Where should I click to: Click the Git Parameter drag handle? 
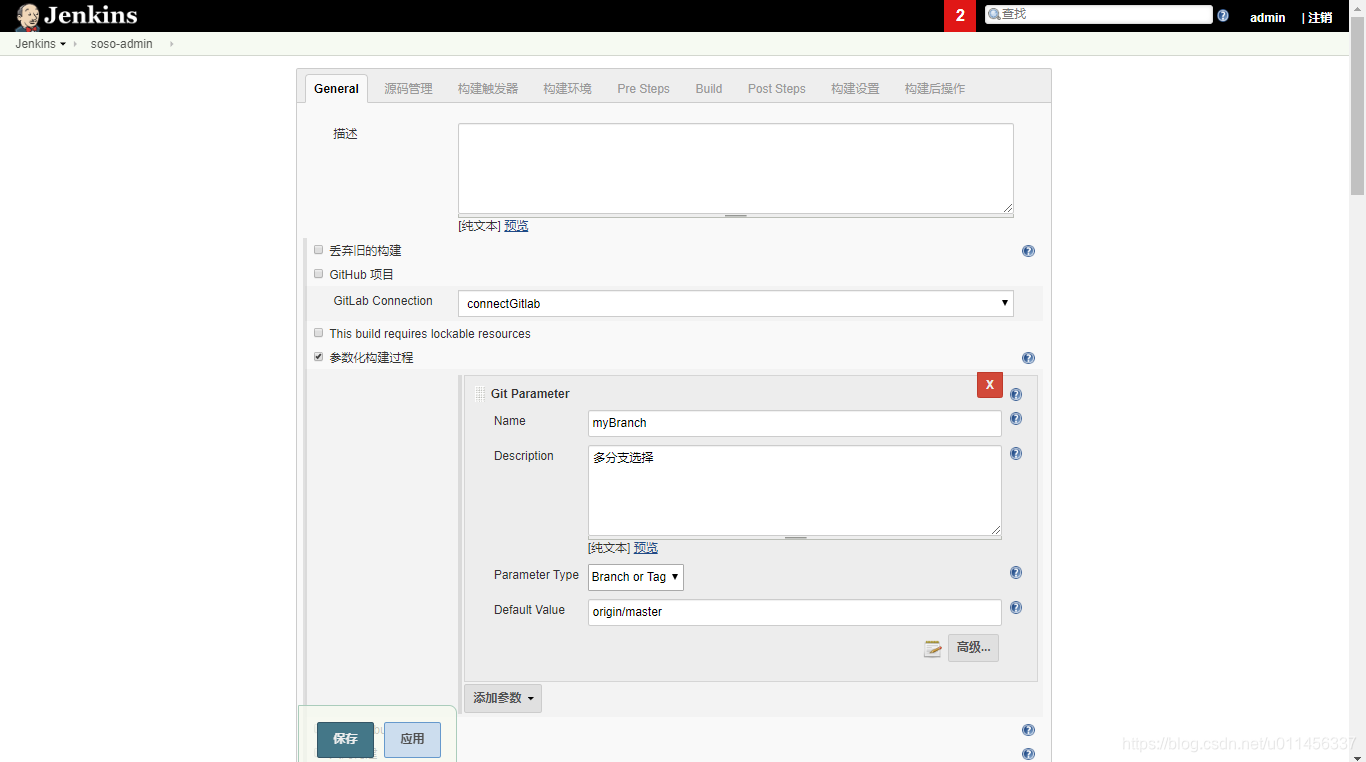480,394
